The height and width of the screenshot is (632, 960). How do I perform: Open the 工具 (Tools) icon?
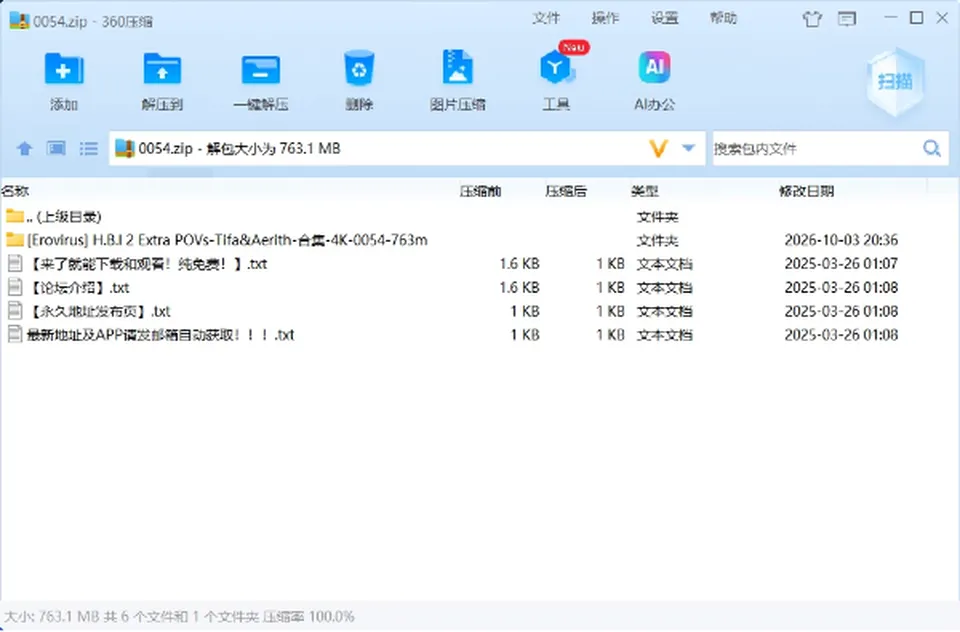(556, 68)
